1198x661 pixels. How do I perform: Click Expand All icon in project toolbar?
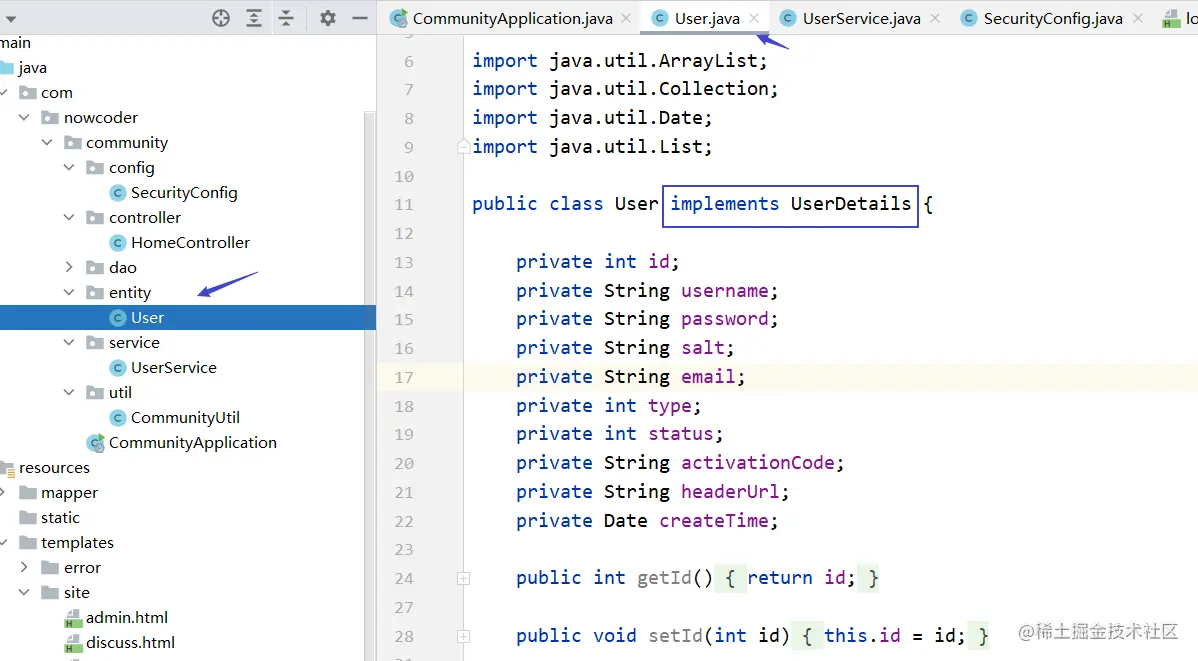(x=254, y=18)
